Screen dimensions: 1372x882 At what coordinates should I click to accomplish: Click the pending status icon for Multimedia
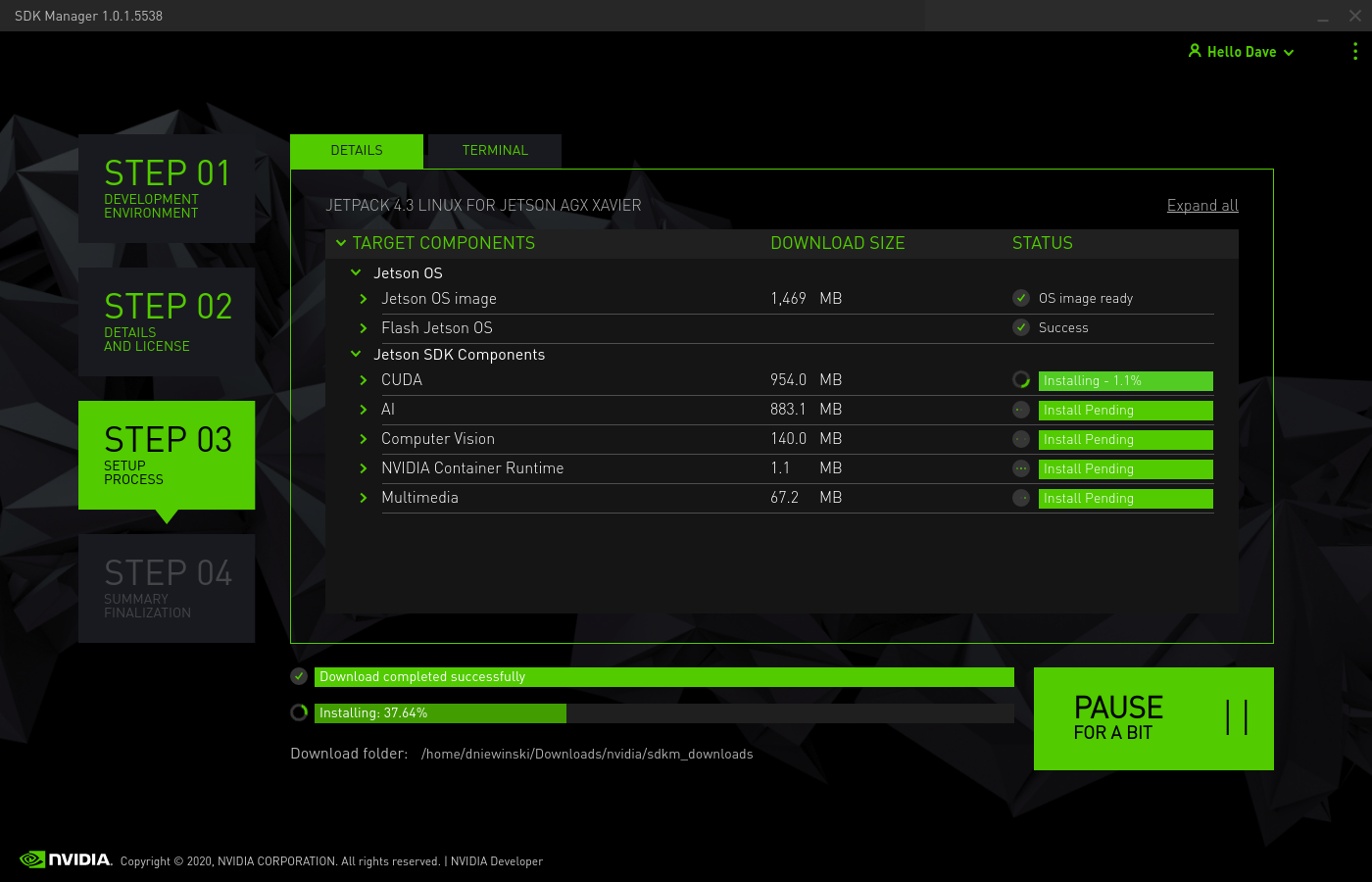coord(1021,498)
